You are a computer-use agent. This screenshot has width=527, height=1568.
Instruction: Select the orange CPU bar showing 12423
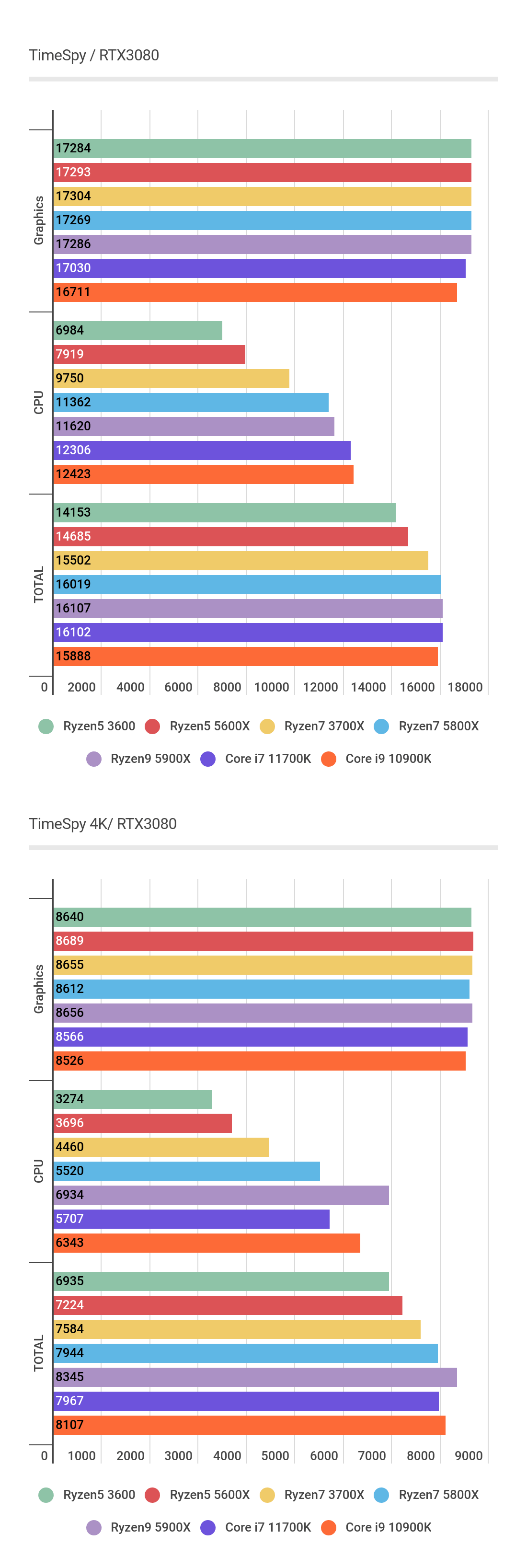coord(203,474)
